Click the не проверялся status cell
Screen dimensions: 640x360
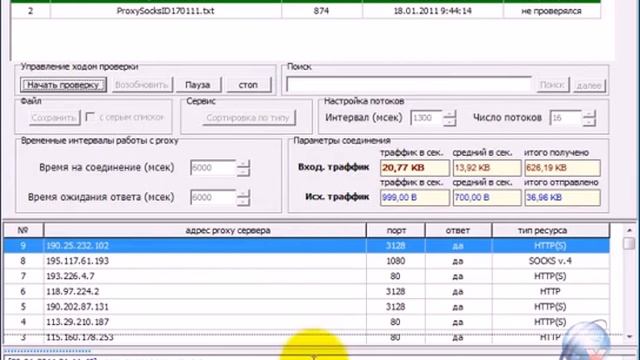(551, 11)
